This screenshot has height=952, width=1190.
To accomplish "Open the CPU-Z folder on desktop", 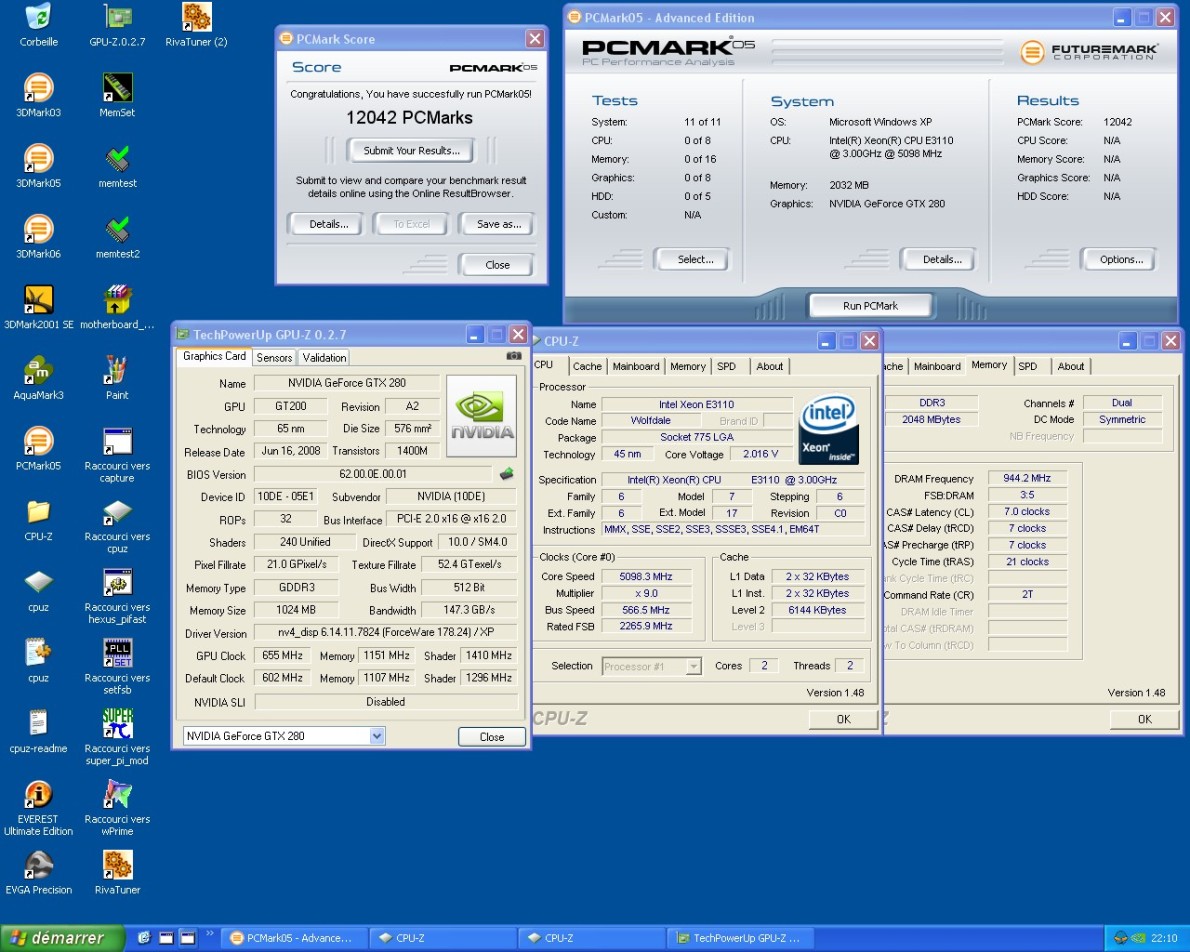I will coord(38,519).
